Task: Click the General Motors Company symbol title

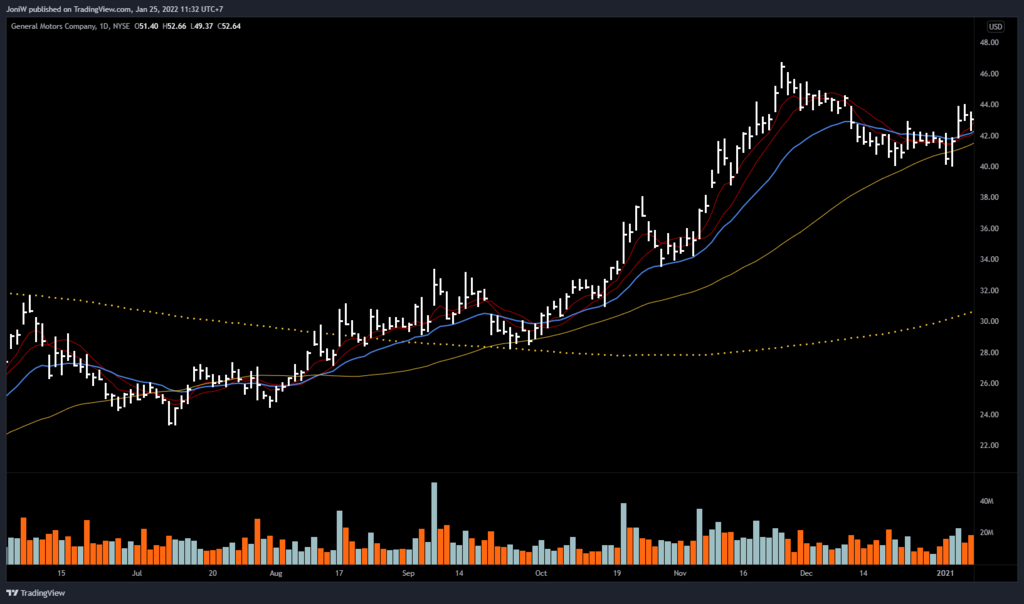Action: coord(55,26)
